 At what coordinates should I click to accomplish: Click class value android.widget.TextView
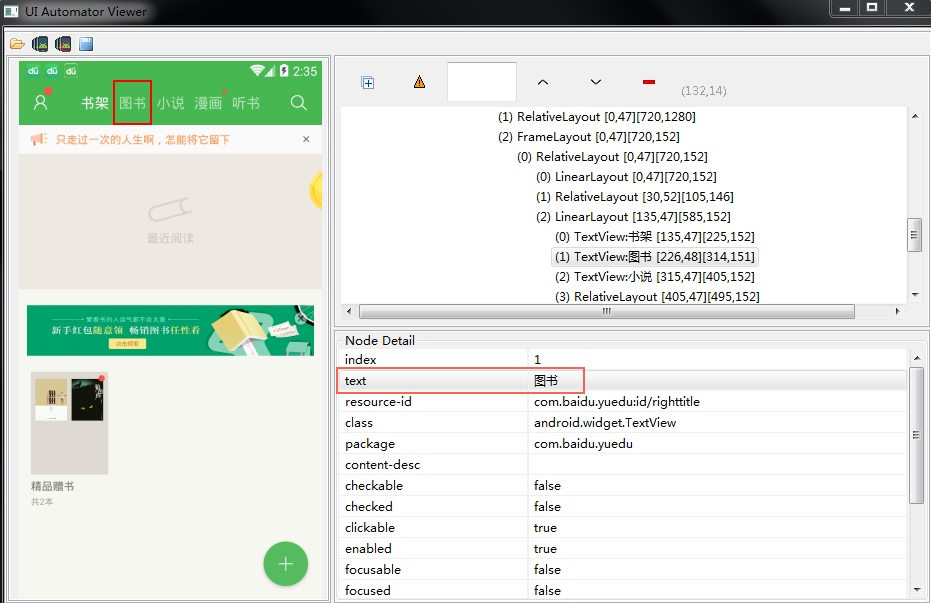click(x=605, y=423)
